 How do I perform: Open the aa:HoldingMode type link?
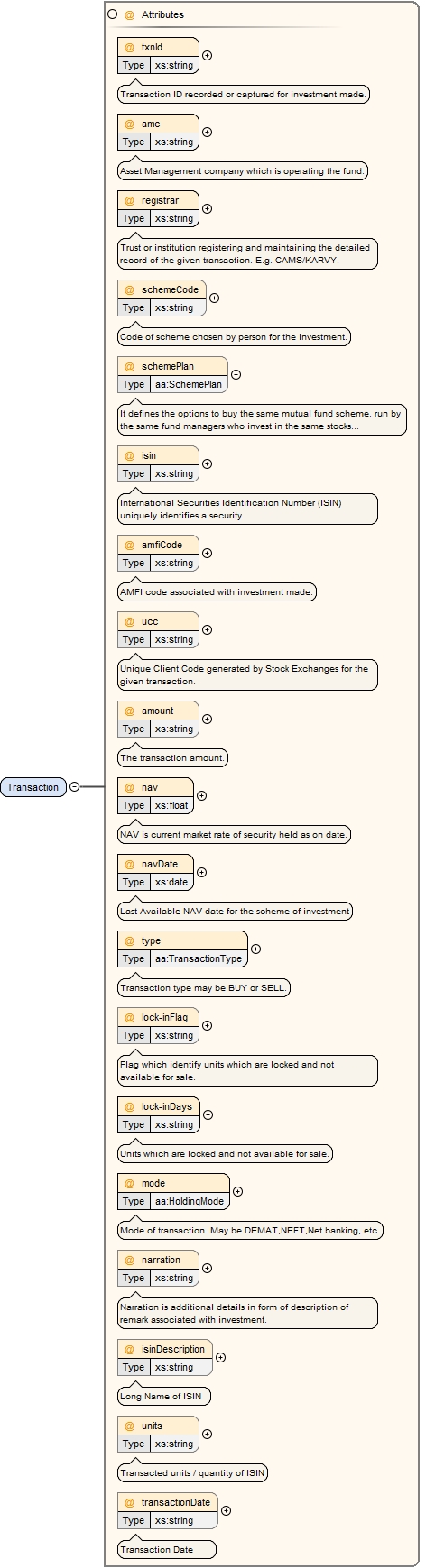[x=190, y=1201]
